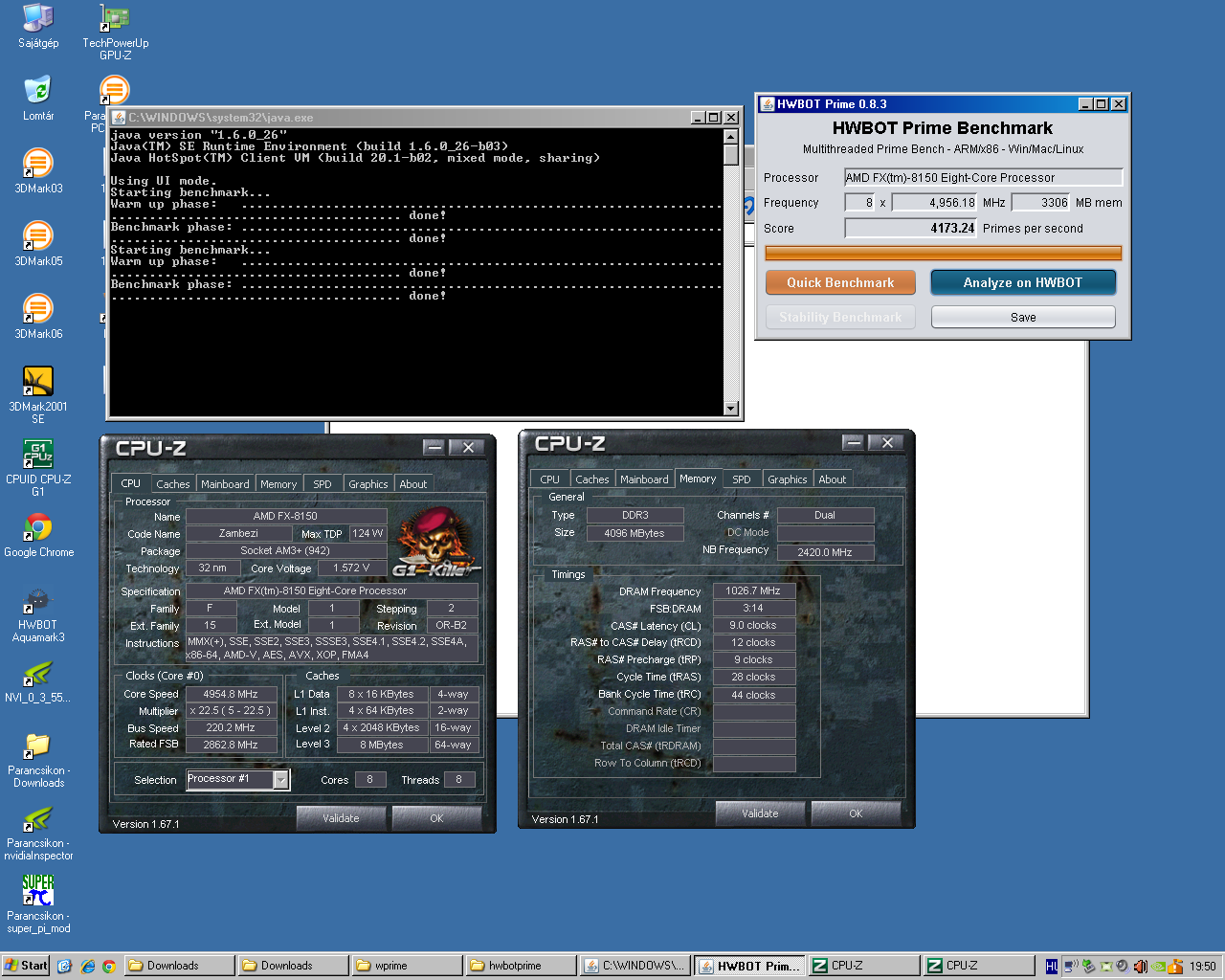
Task: Open NVI_0_3_55 desktop icon
Action: click(38, 680)
